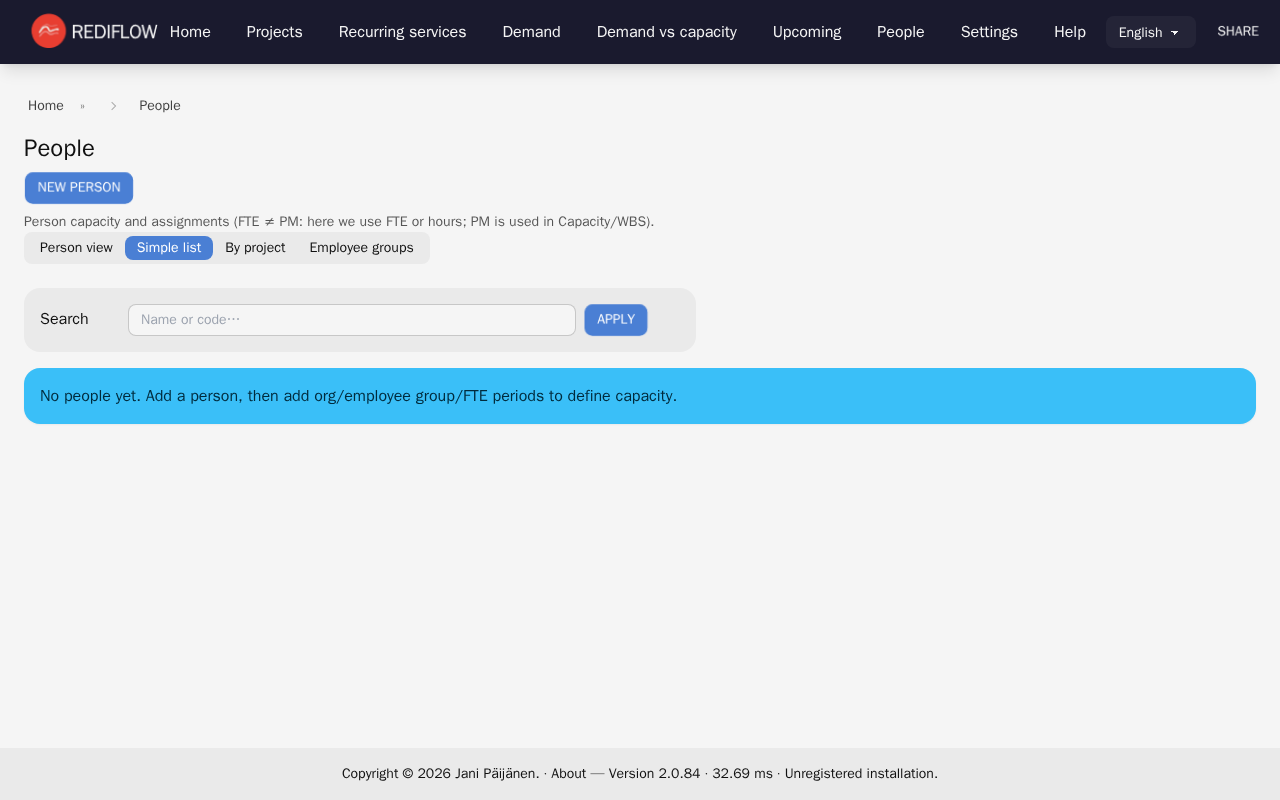Click the Share button

coord(1237,32)
